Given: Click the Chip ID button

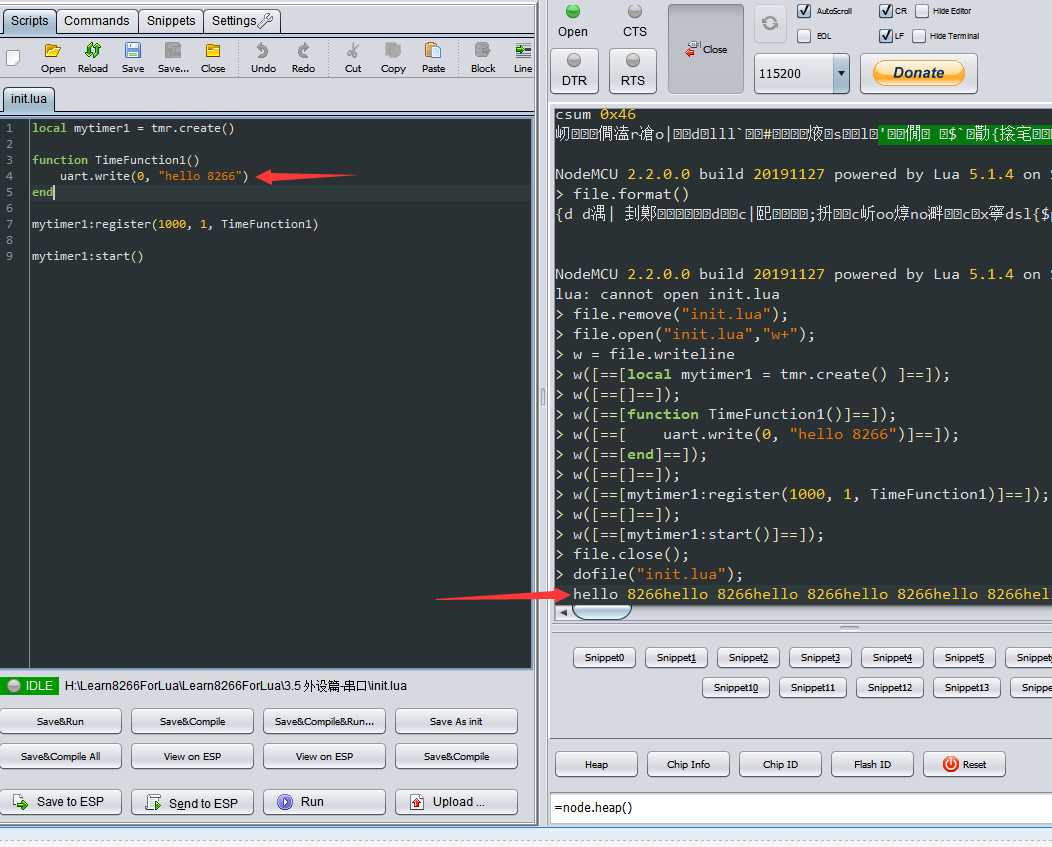Looking at the screenshot, I should pos(780,764).
